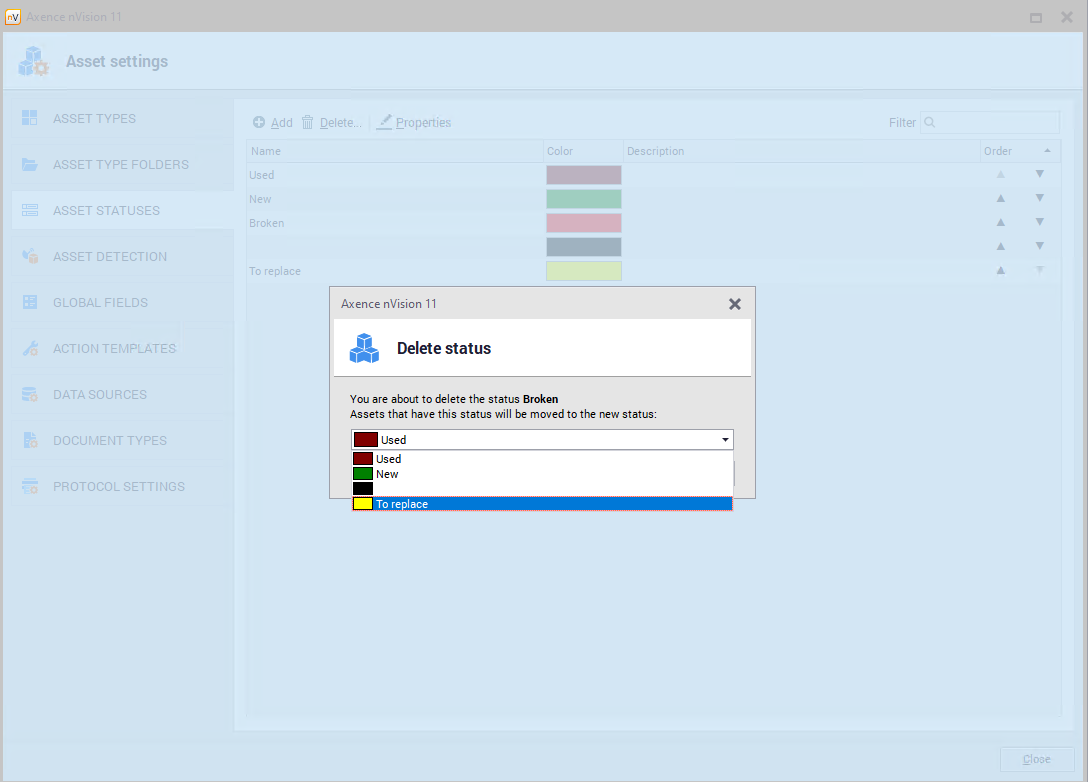Click the Properties toolbar button
The height and width of the screenshot is (782, 1088).
click(414, 122)
